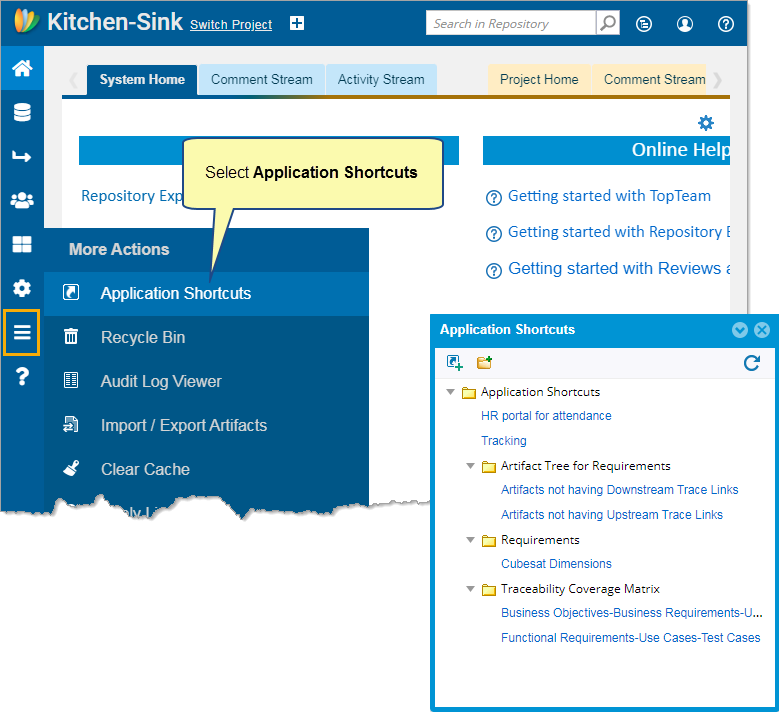Select Application Shortcuts in More Actions

point(206,293)
